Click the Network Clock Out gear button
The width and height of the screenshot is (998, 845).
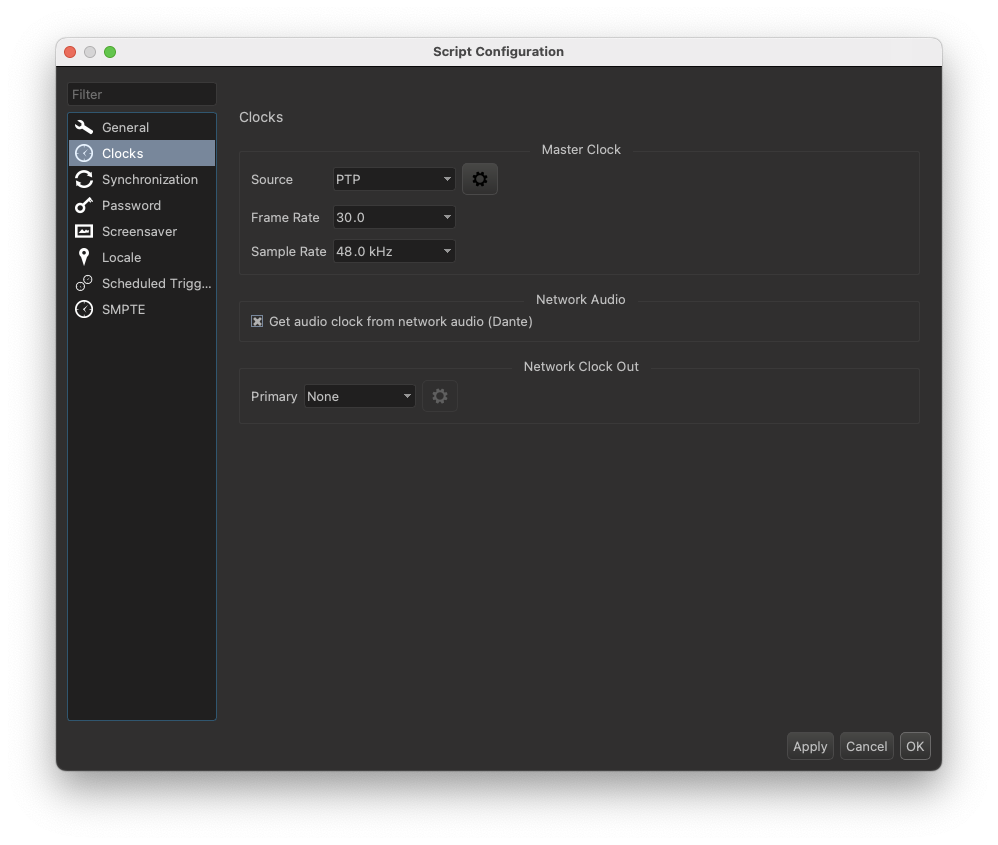click(x=440, y=396)
